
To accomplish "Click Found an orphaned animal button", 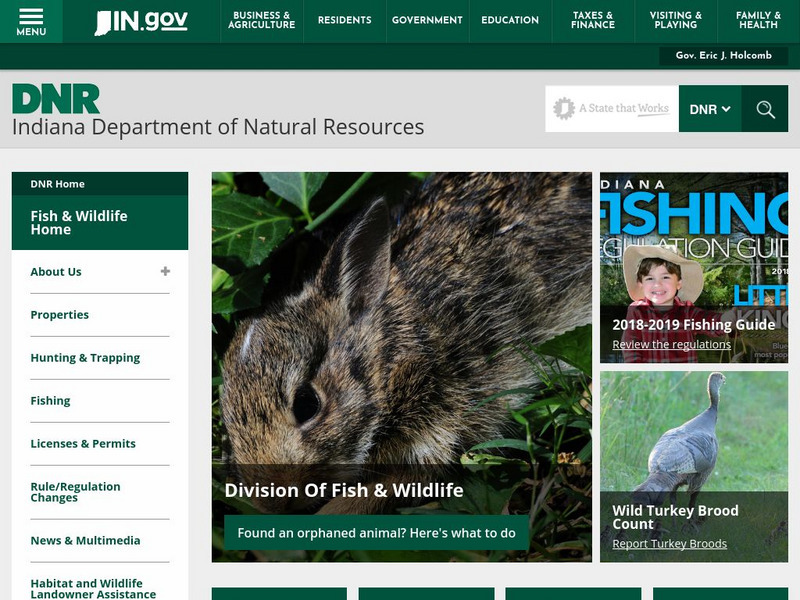I will point(376,533).
